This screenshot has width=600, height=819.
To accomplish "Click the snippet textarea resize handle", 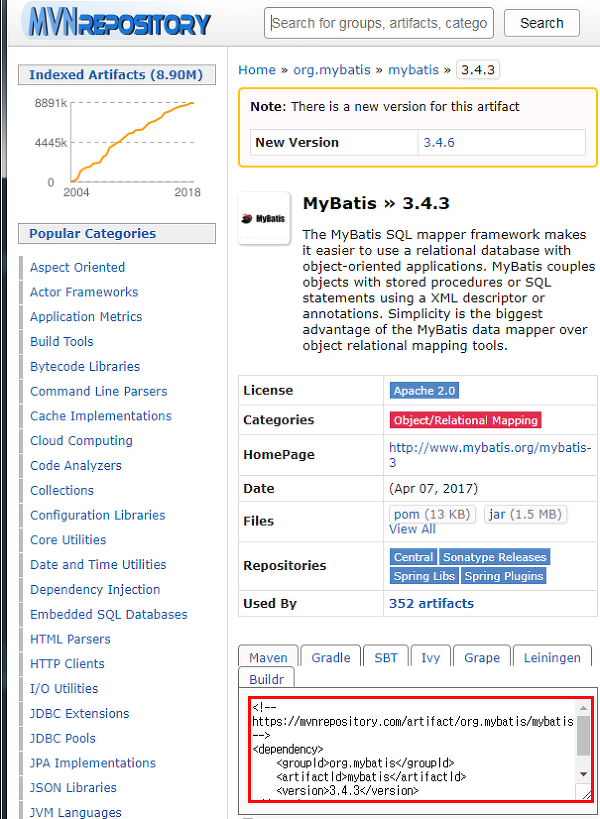I will (x=586, y=793).
